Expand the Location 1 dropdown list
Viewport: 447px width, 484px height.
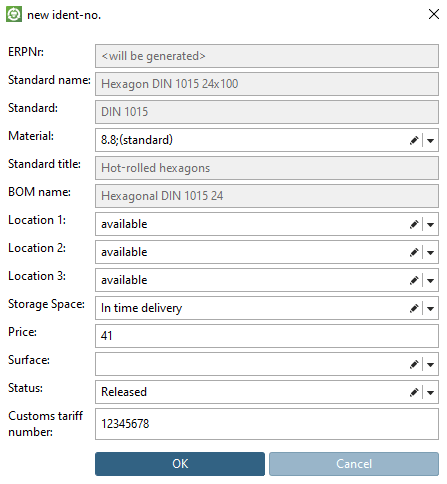[430, 225]
